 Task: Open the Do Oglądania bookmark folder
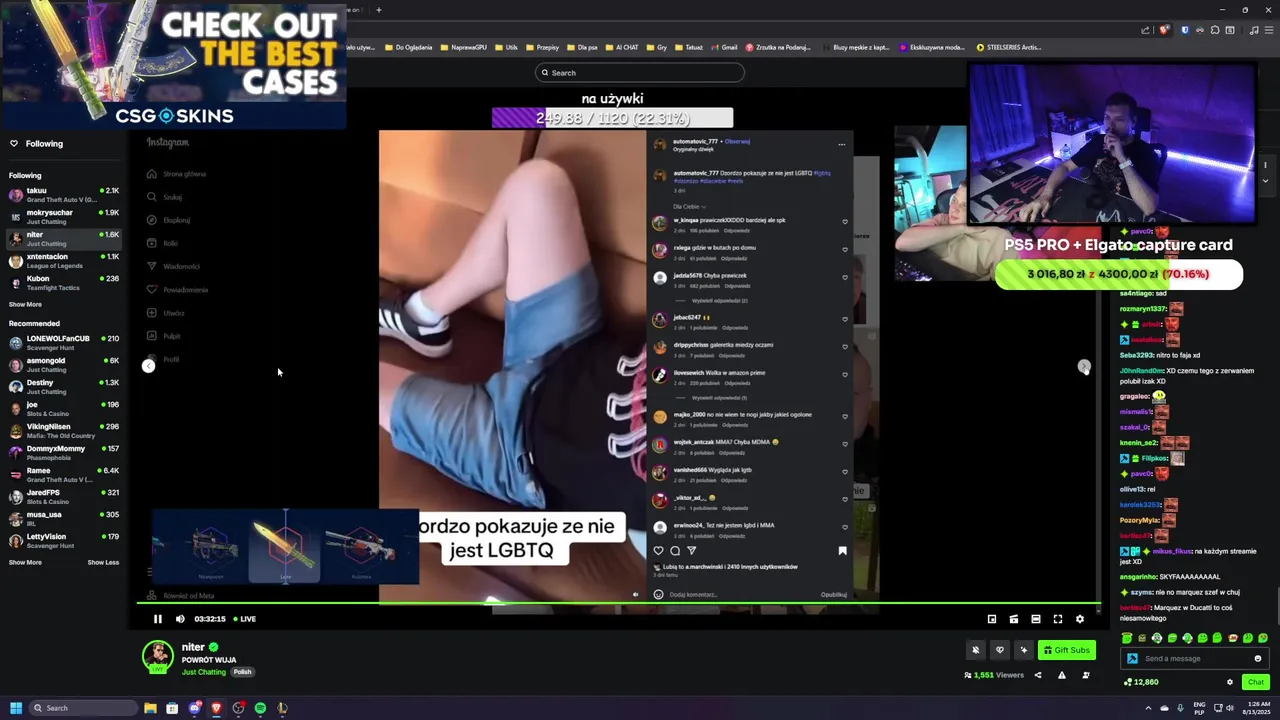point(409,47)
